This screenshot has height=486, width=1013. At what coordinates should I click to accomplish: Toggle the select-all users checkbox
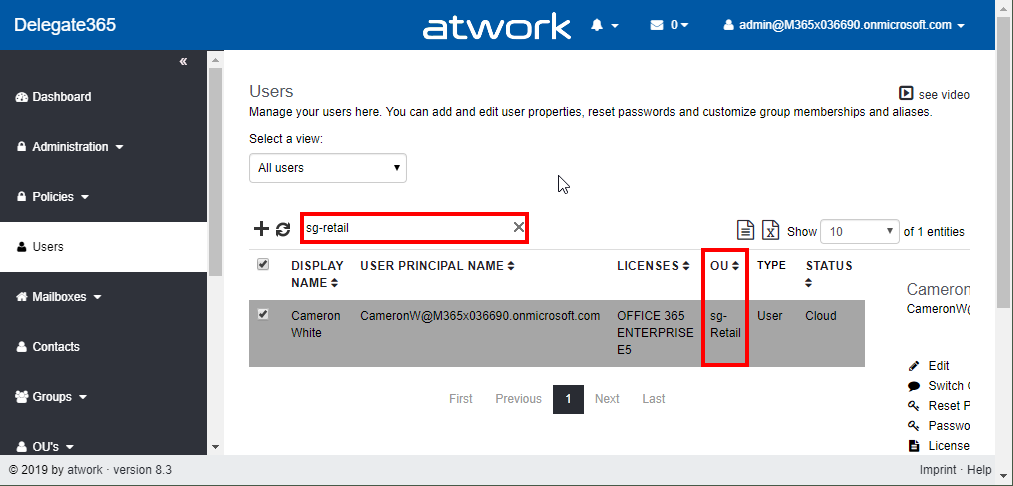pyautogui.click(x=263, y=264)
